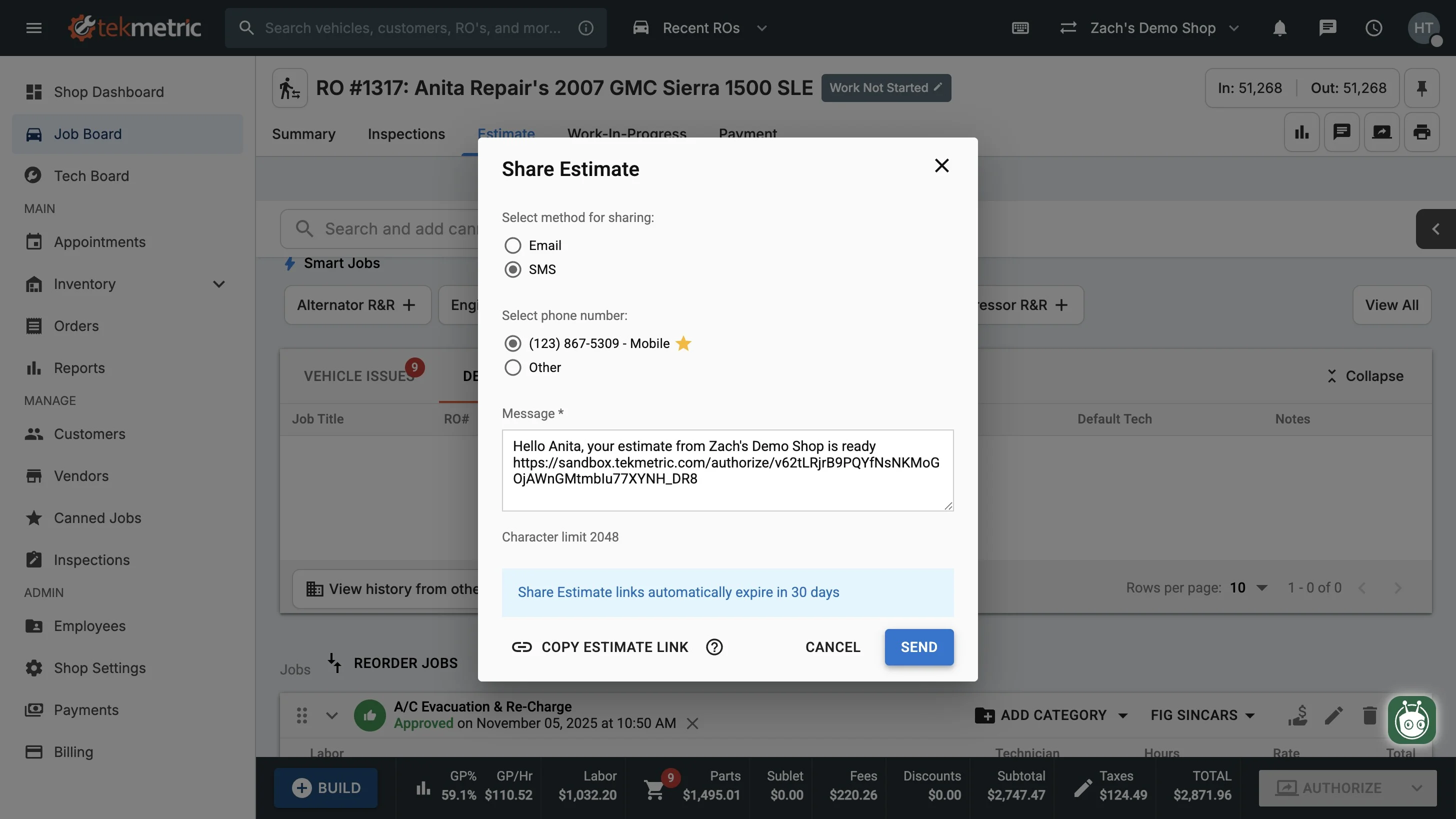The height and width of the screenshot is (819, 1456).
Task: Choose Other phone number option
Action: [512, 367]
